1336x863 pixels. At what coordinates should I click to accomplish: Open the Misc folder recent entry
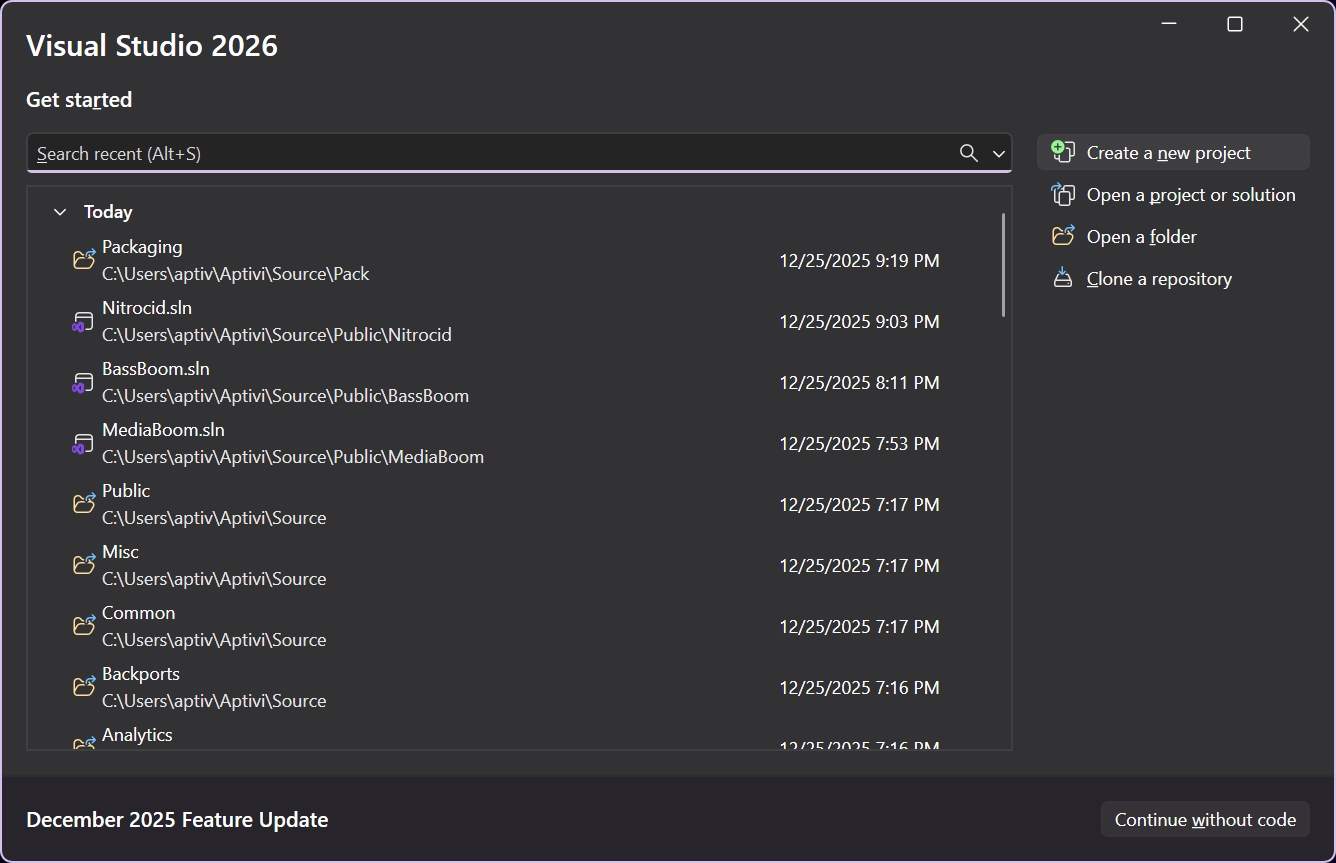point(120,552)
